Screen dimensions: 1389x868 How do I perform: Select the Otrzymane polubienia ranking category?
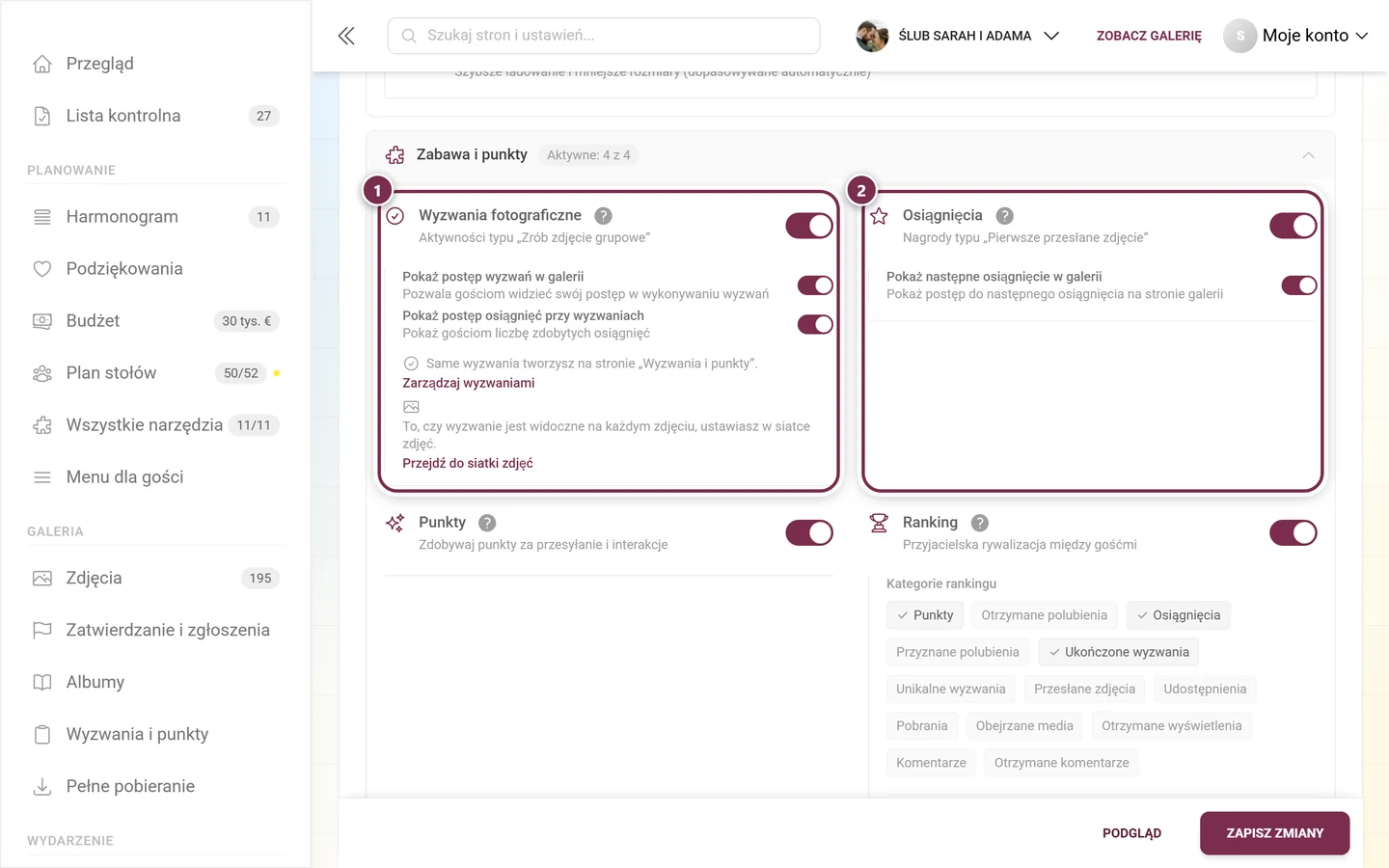pos(1045,615)
